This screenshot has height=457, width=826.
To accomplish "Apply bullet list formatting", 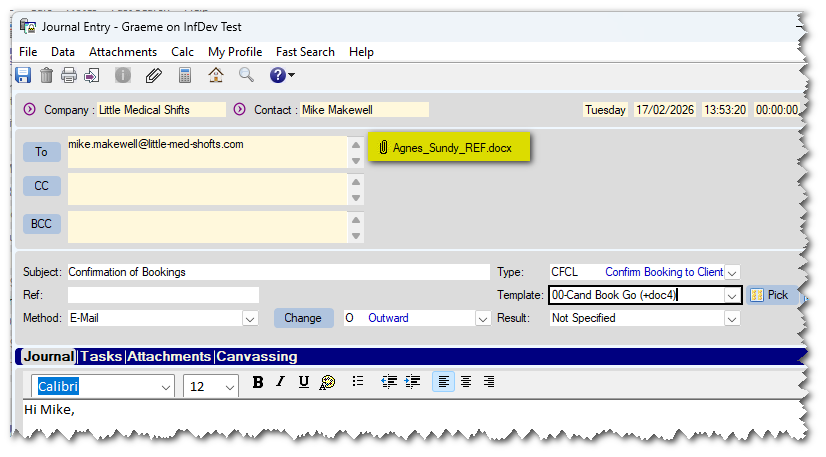I will pyautogui.click(x=358, y=381).
